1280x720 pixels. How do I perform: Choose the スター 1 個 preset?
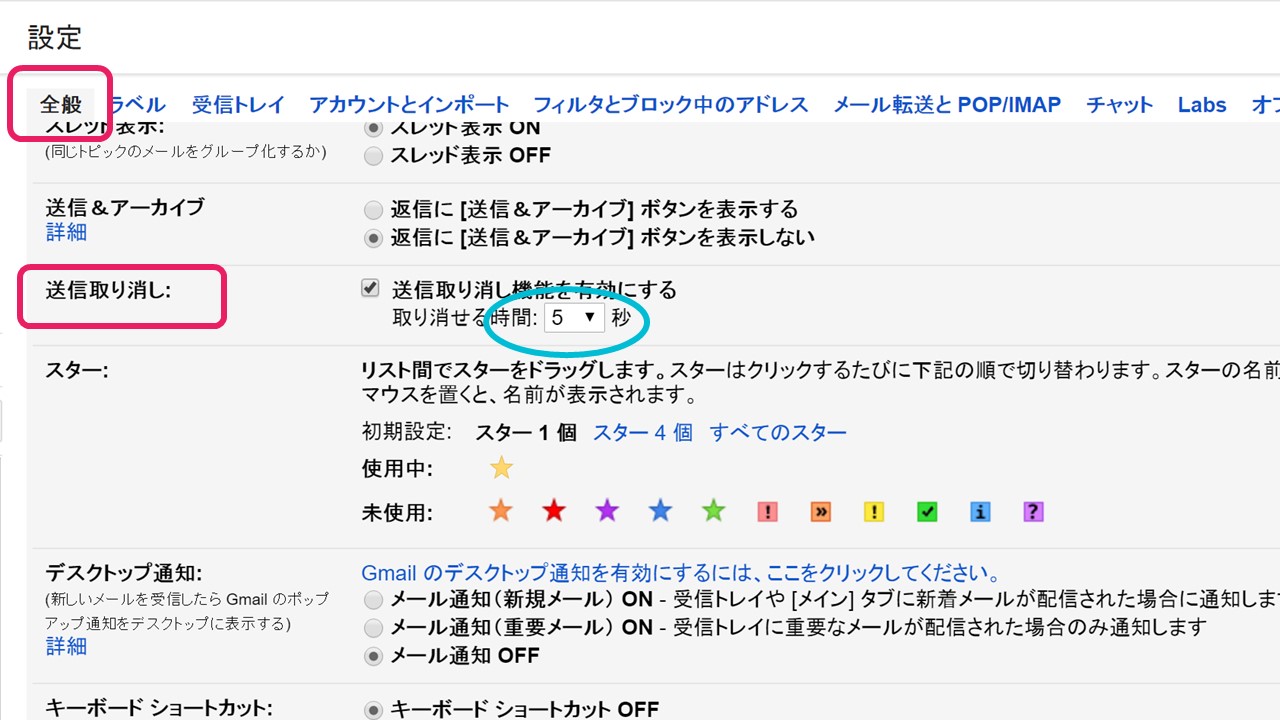[x=525, y=432]
